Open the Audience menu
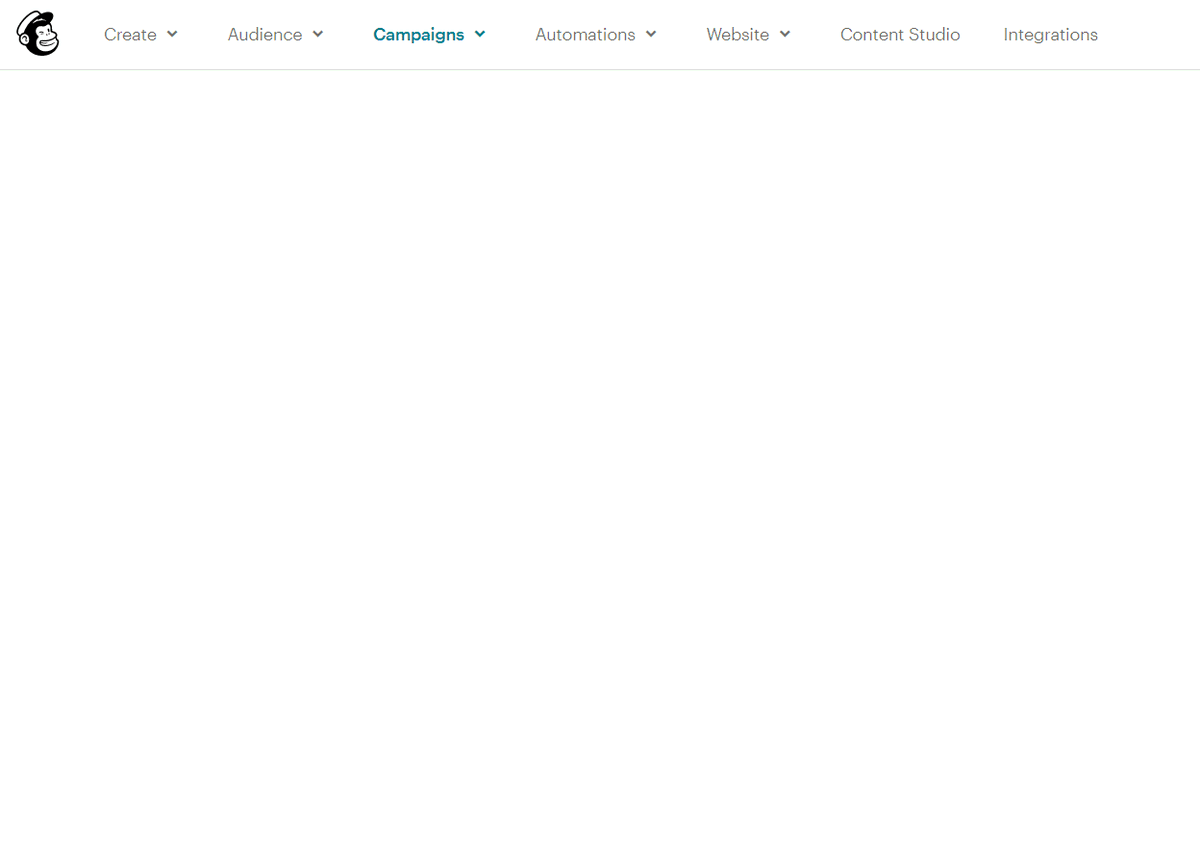The image size is (1200, 857). [264, 34]
